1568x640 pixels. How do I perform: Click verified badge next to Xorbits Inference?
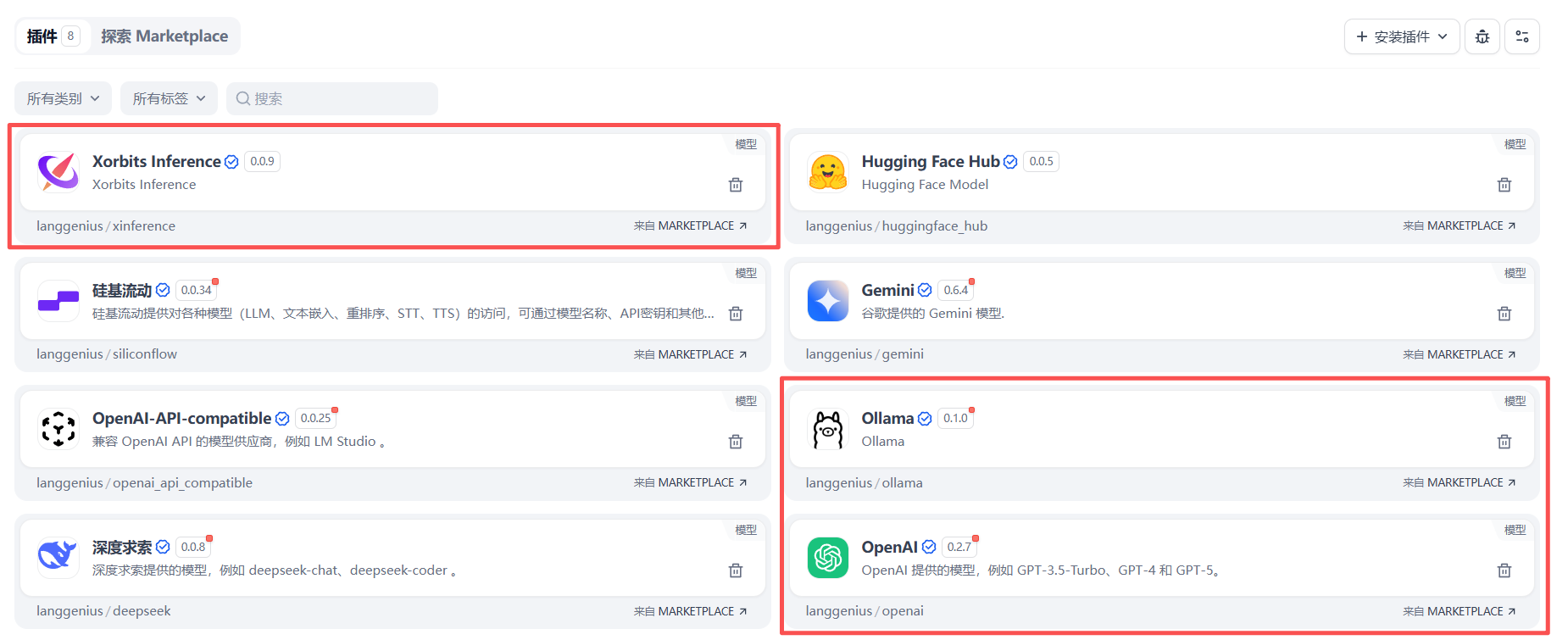[x=231, y=162]
